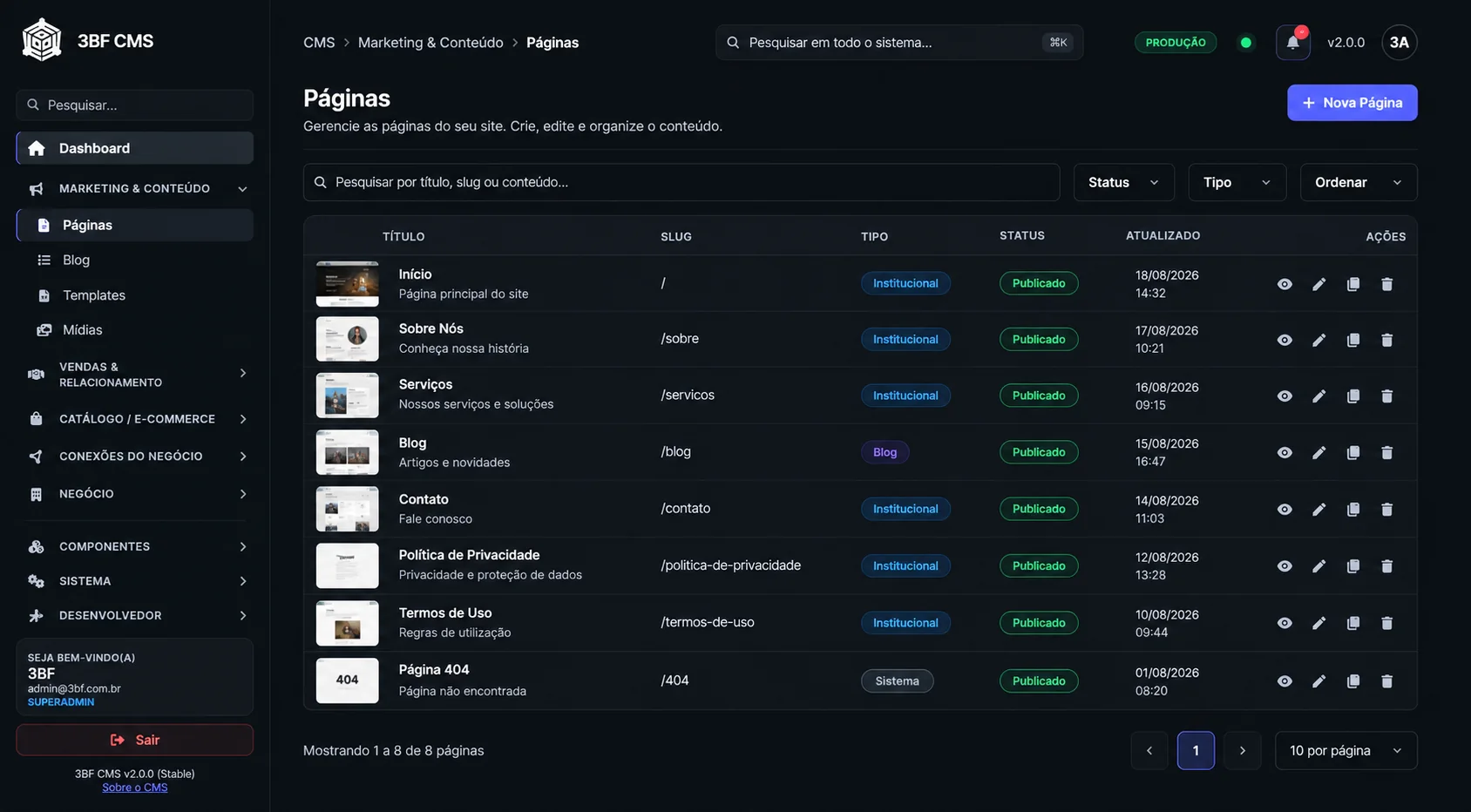Duplicate the Contato page
This screenshot has height=812, width=1471.
1352,509
